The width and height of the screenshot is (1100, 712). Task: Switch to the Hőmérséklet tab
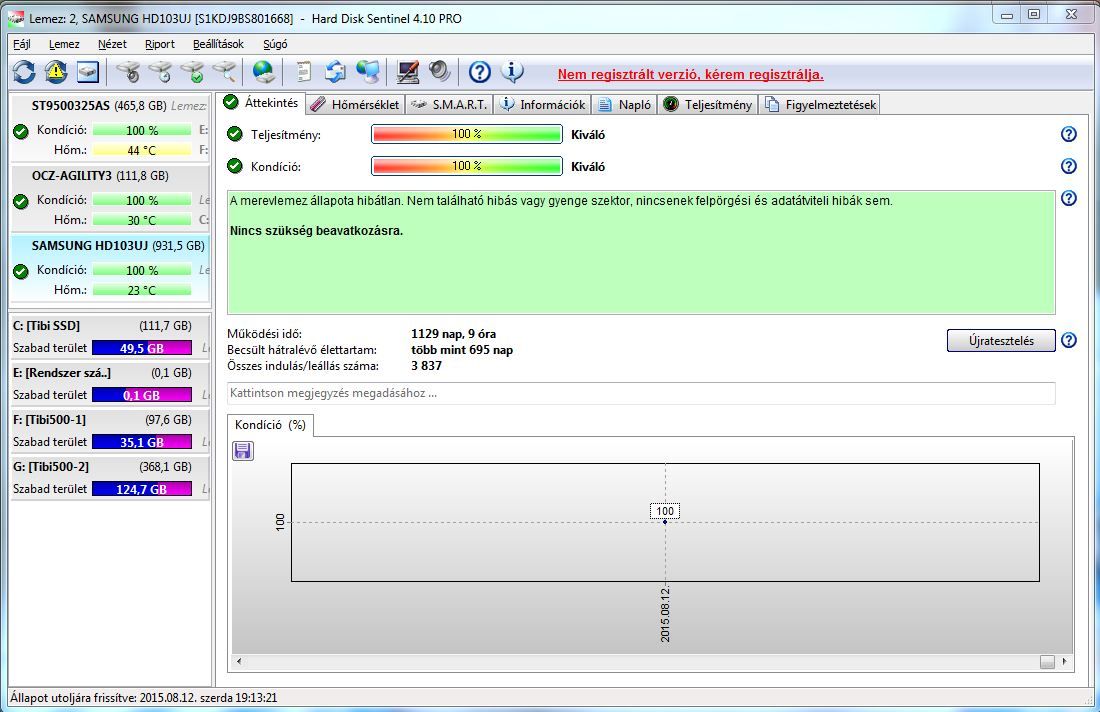356,105
